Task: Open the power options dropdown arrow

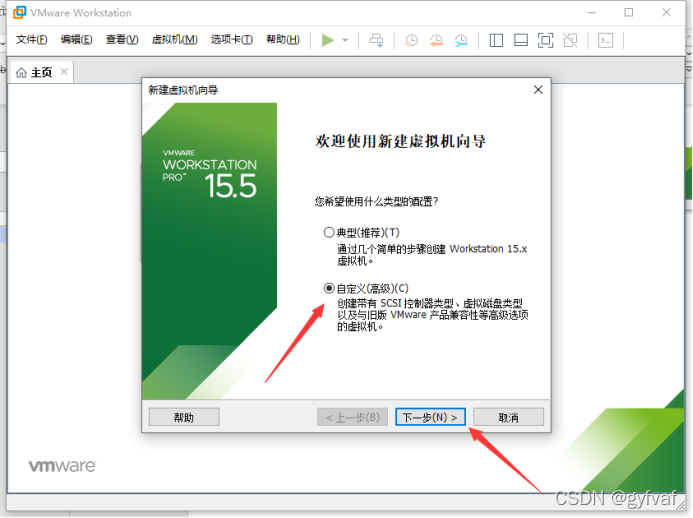Action: (345, 40)
